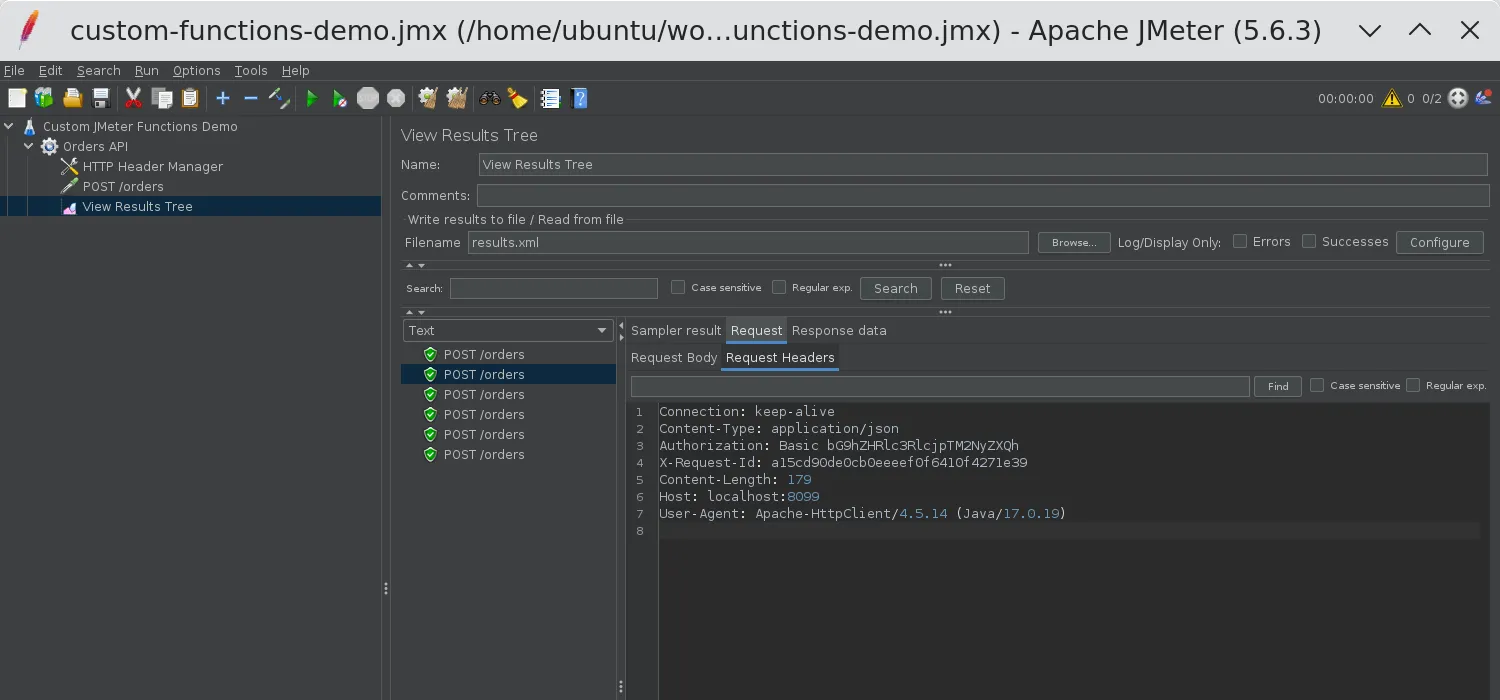
Task: Open the Options menu
Action: 196,70
